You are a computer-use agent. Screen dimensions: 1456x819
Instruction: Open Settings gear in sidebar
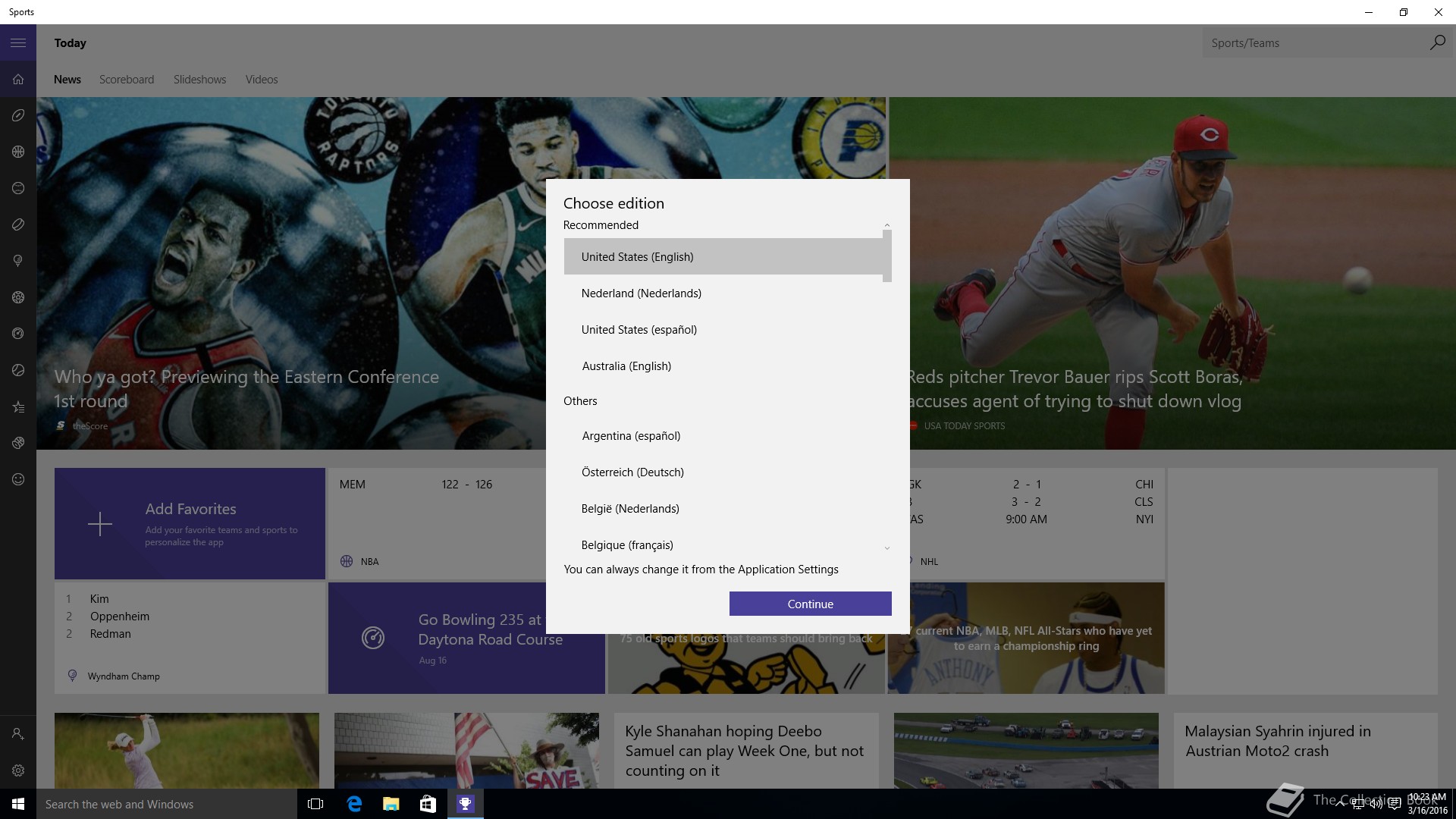tap(18, 770)
